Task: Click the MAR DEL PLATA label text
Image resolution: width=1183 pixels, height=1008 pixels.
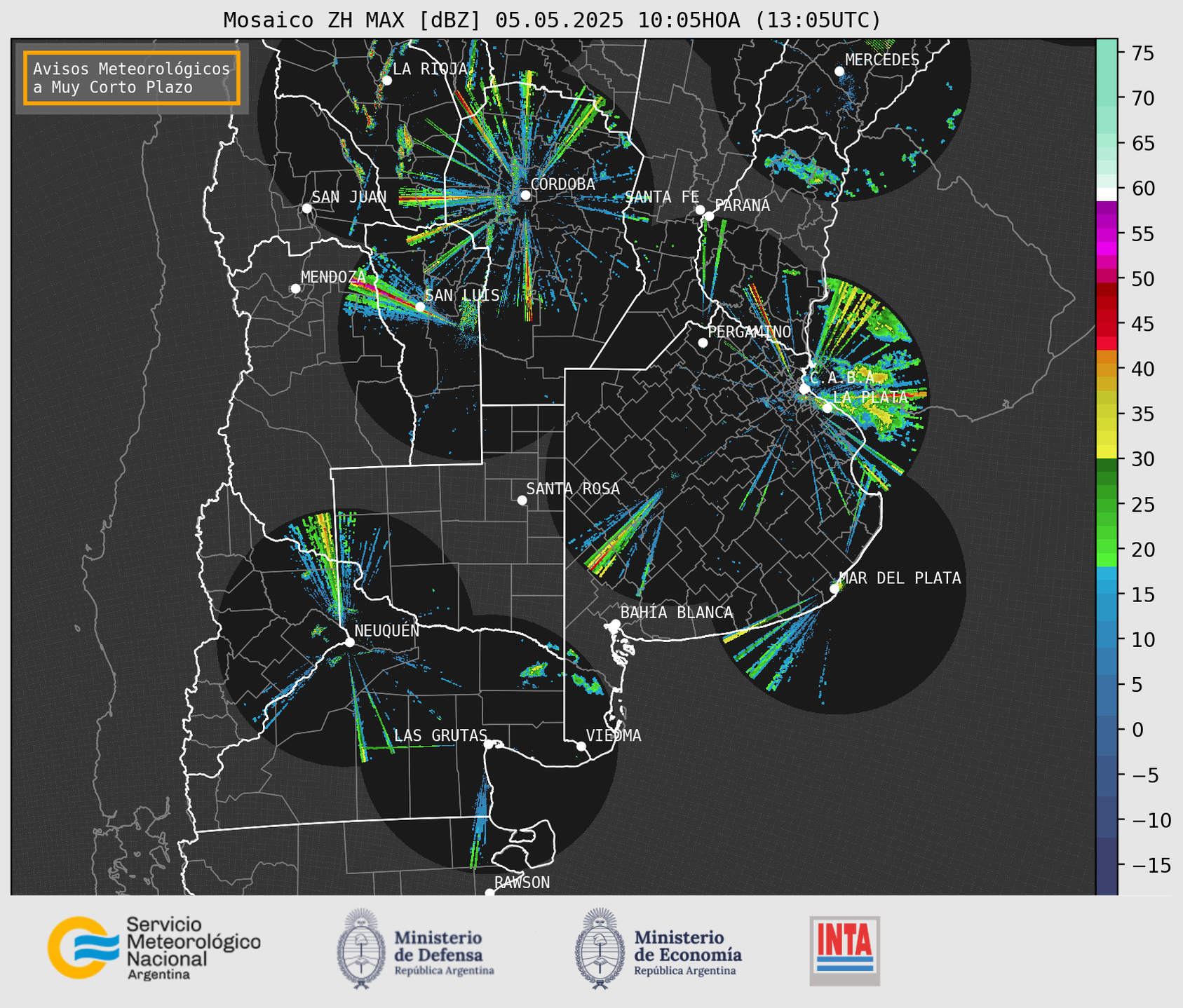Action: point(900,578)
